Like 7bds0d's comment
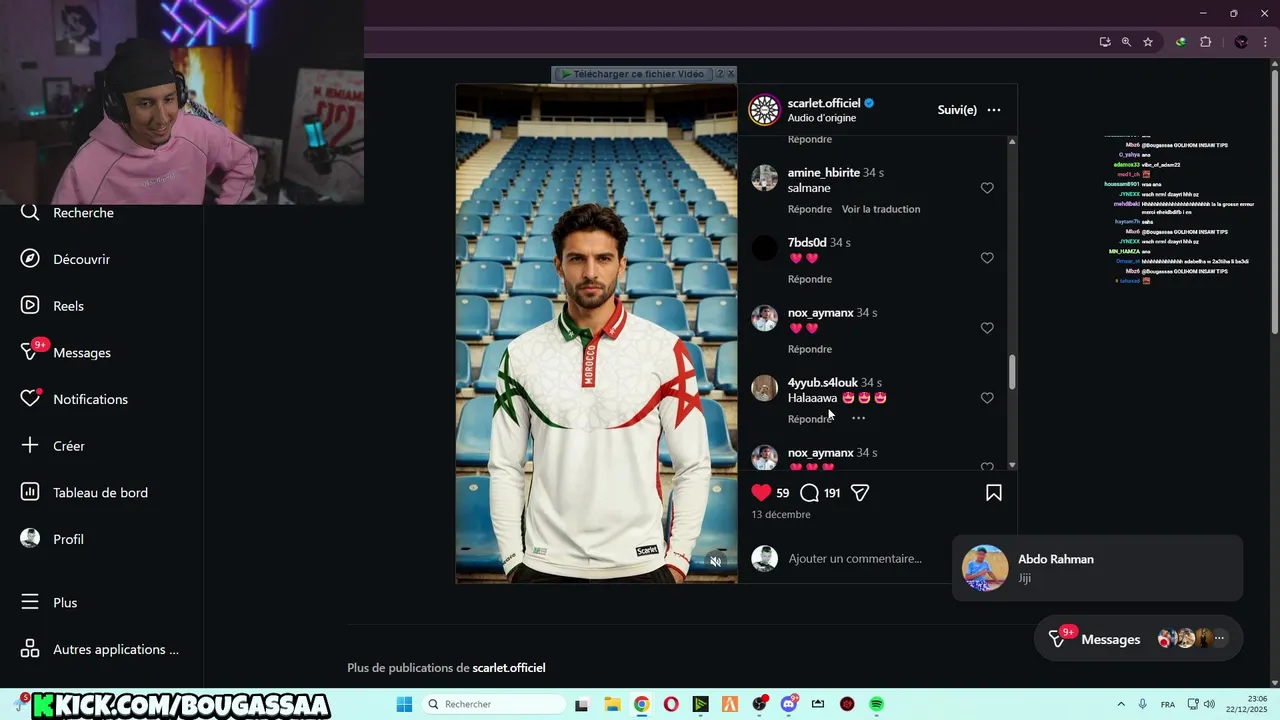Image resolution: width=1280 pixels, height=720 pixels. pos(987,258)
